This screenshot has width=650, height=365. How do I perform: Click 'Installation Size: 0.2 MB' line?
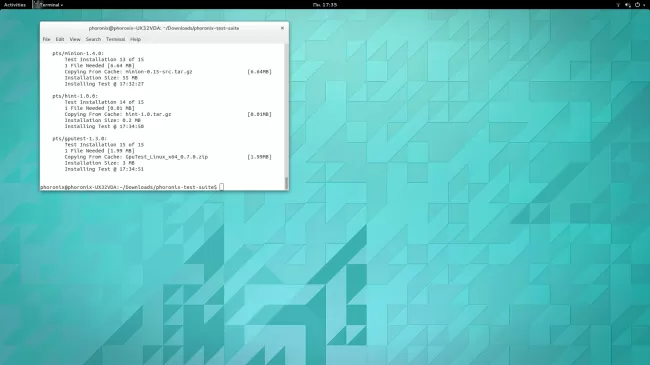pyautogui.click(x=102, y=120)
